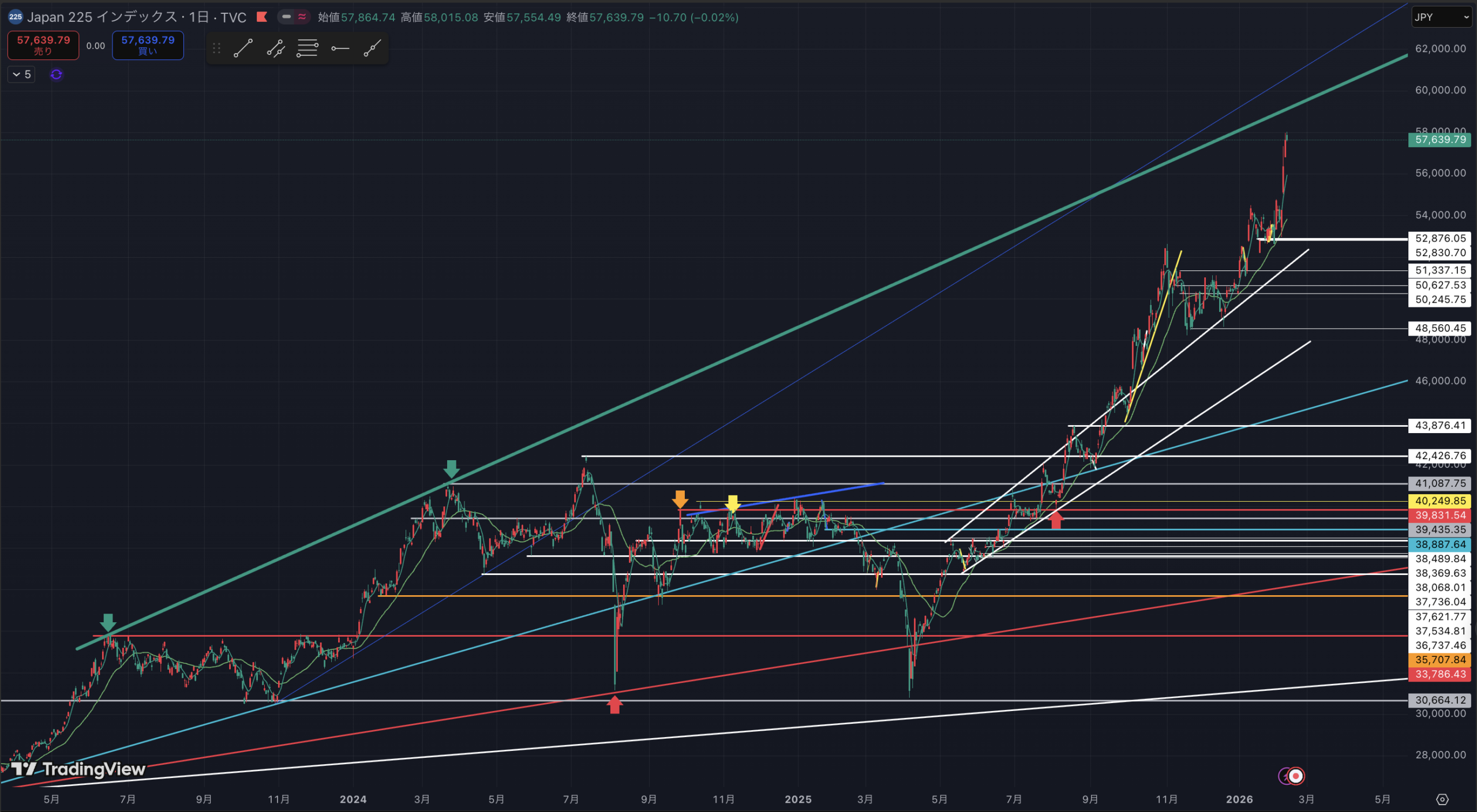Expand the collapsed indicators legend showing 5

[21, 74]
